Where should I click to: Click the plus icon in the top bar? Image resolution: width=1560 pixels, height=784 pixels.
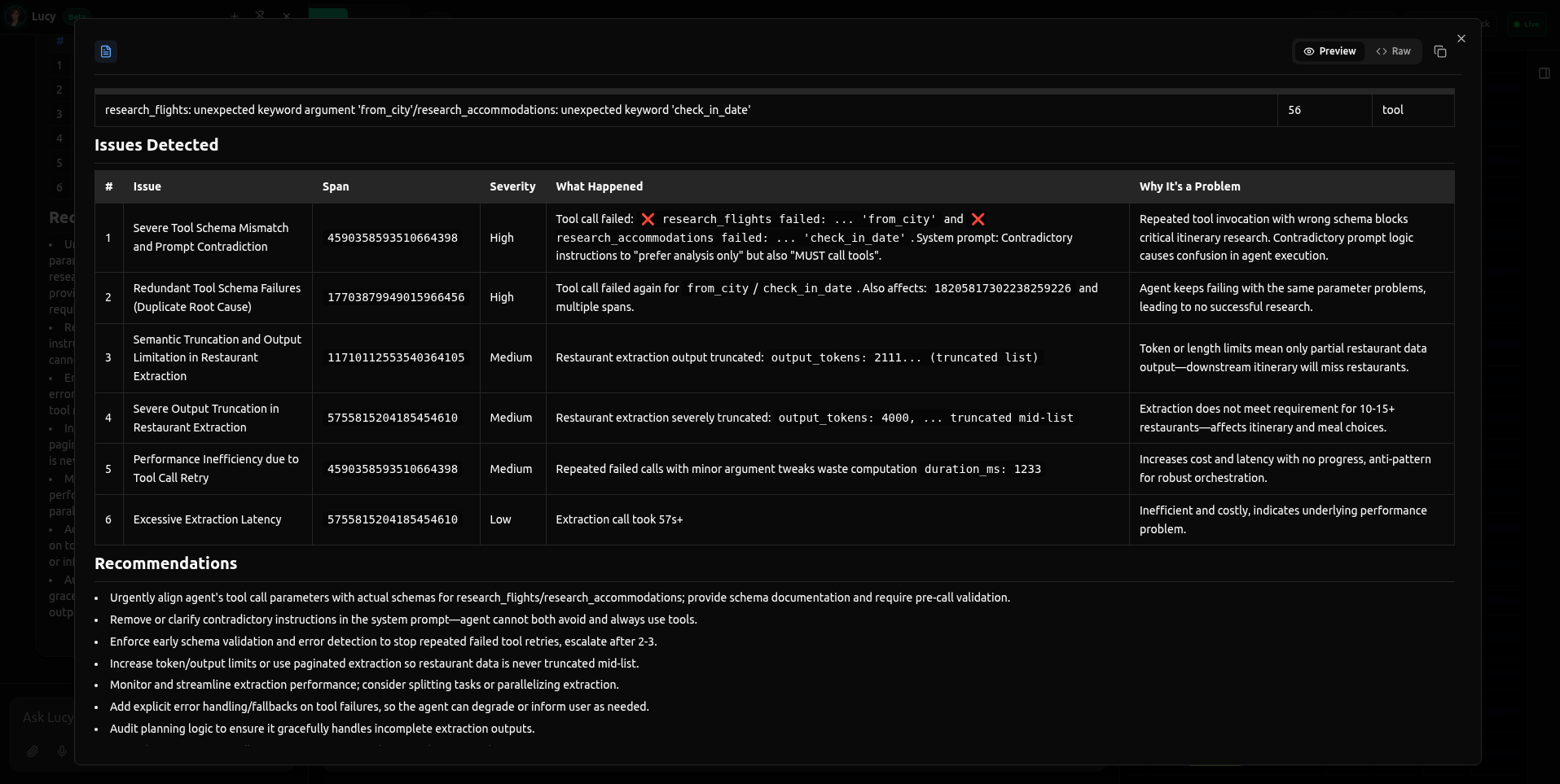[x=234, y=15]
